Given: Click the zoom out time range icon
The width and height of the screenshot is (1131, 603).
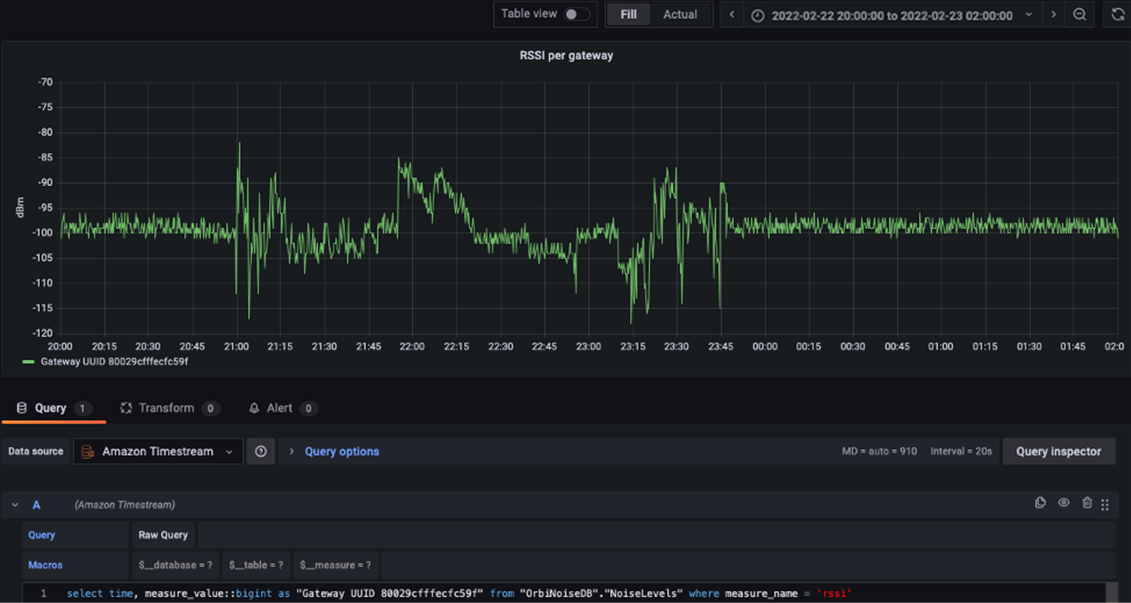Looking at the screenshot, I should [x=1080, y=15].
